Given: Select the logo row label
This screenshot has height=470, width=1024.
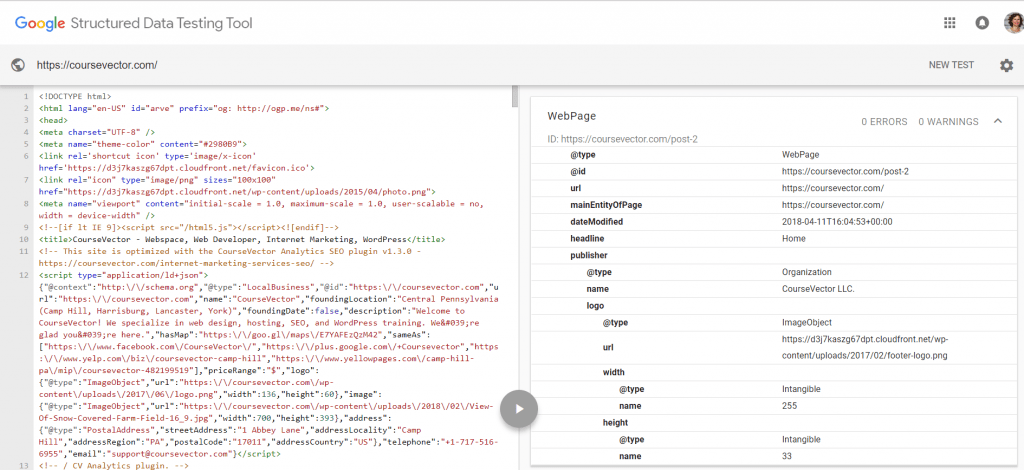Looking at the screenshot, I should click(595, 306).
